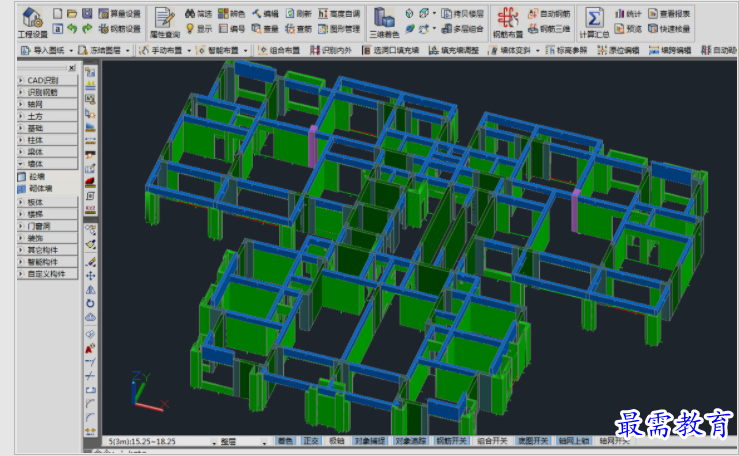
Task: Click the save floppy disk icon
Action: coord(87,14)
